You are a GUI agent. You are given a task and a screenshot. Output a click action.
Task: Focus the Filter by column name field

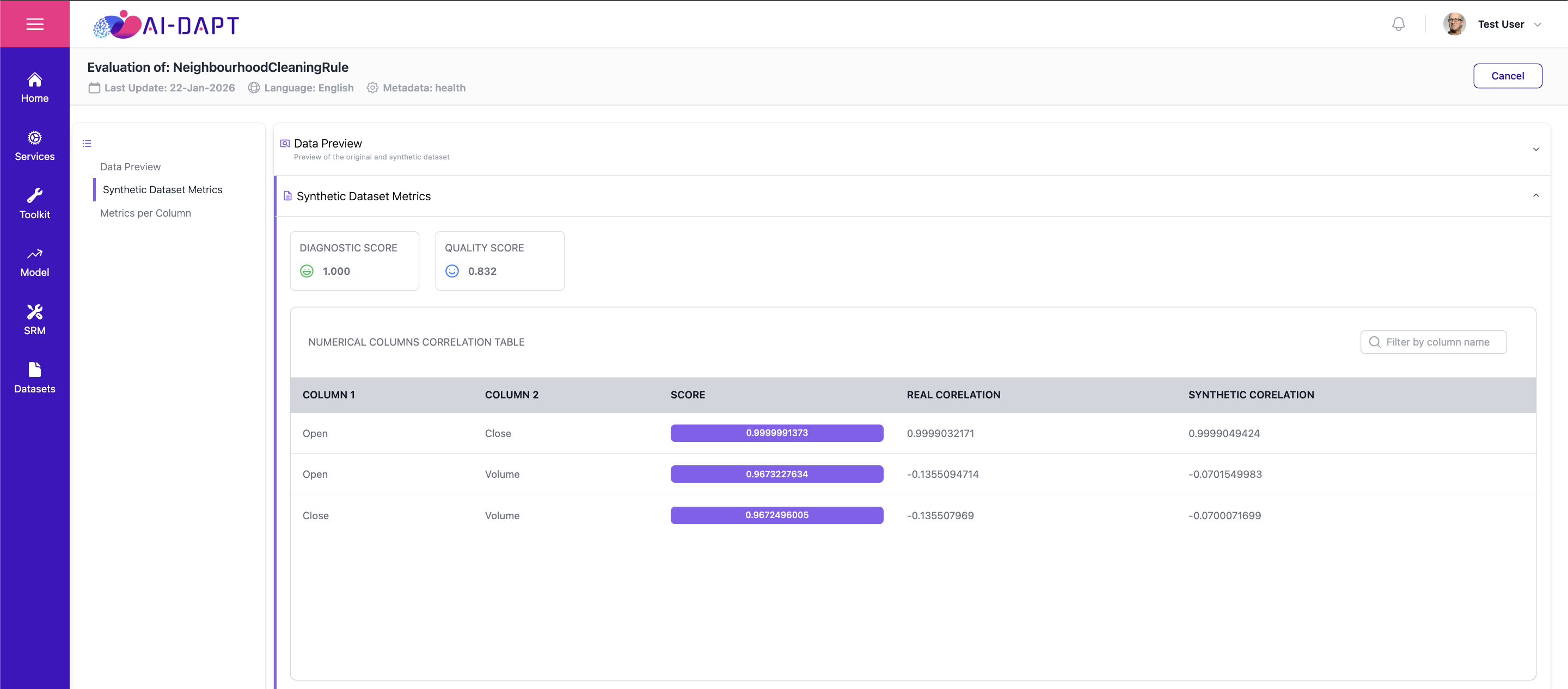coord(1433,342)
